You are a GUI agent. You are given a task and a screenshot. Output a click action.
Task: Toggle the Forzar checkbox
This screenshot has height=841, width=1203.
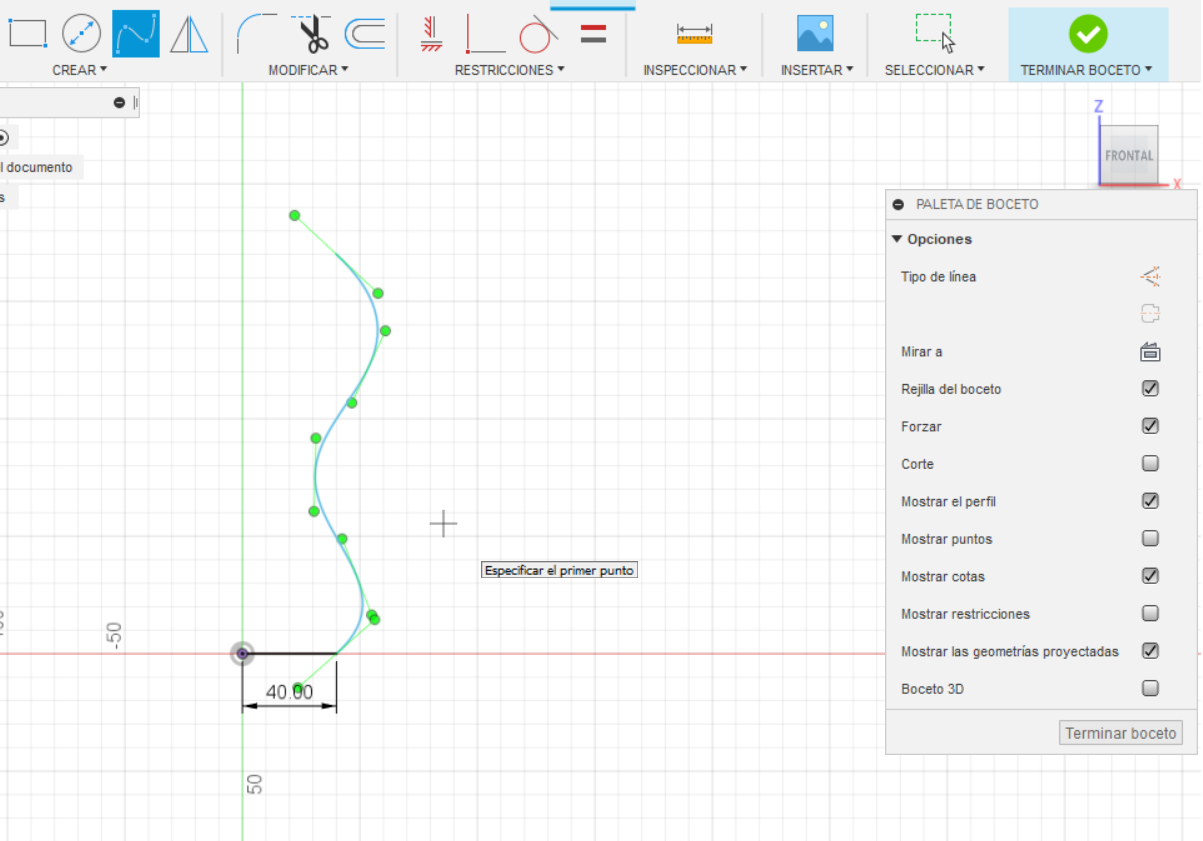click(1150, 426)
